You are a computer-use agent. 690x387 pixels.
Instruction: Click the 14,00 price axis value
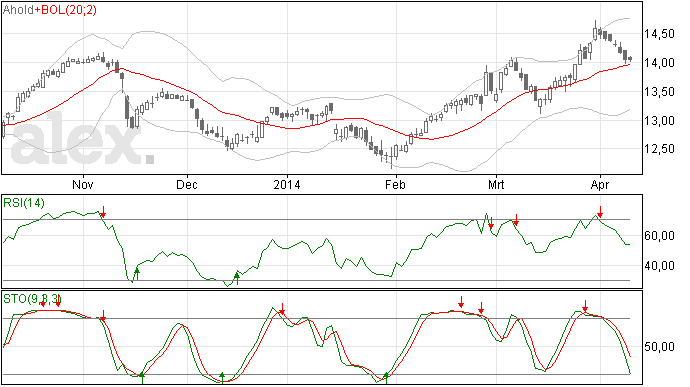(659, 63)
